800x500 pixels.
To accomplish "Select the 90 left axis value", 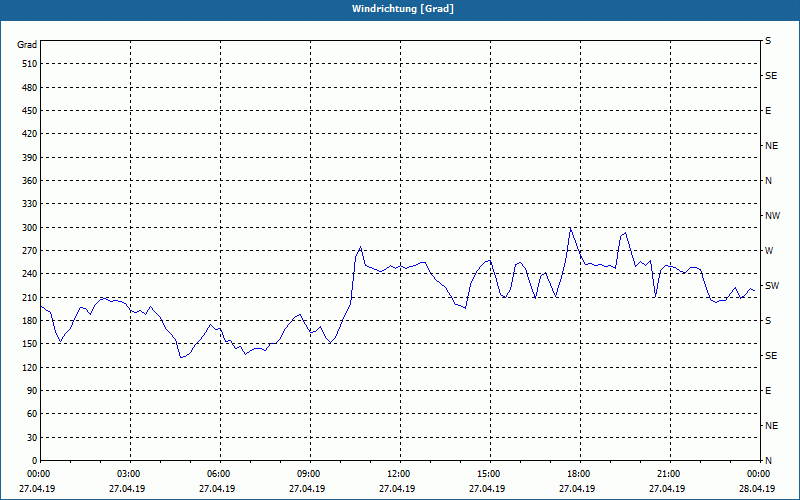I will click(x=32, y=391).
